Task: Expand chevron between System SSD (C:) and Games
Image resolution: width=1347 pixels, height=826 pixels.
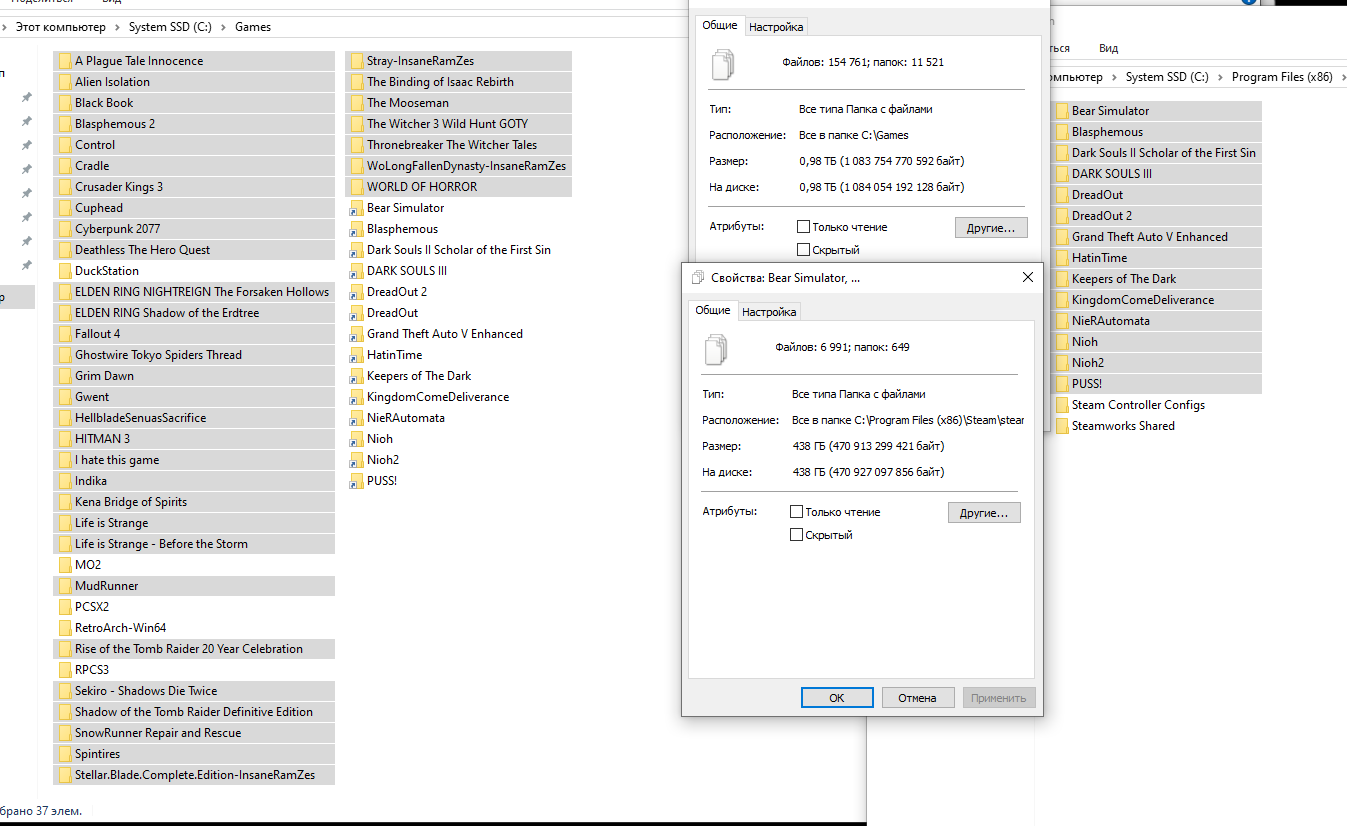Action: 224,27
